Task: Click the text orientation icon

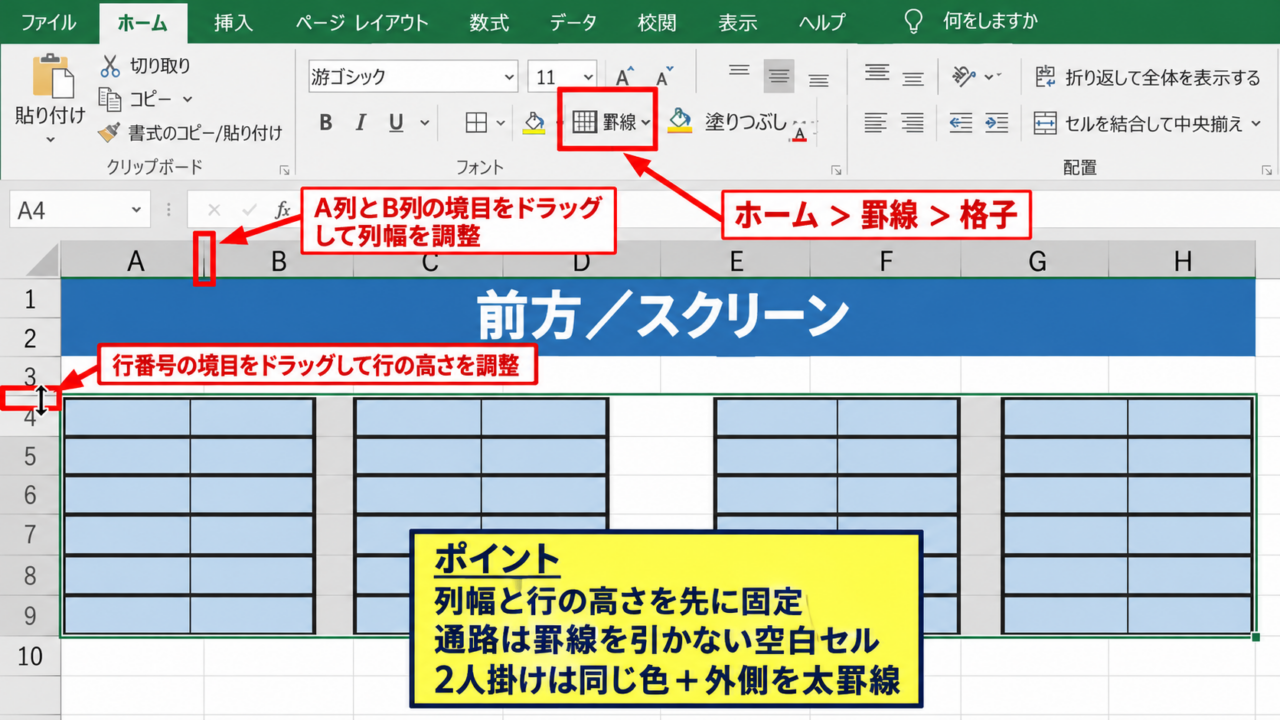Action: (x=965, y=77)
